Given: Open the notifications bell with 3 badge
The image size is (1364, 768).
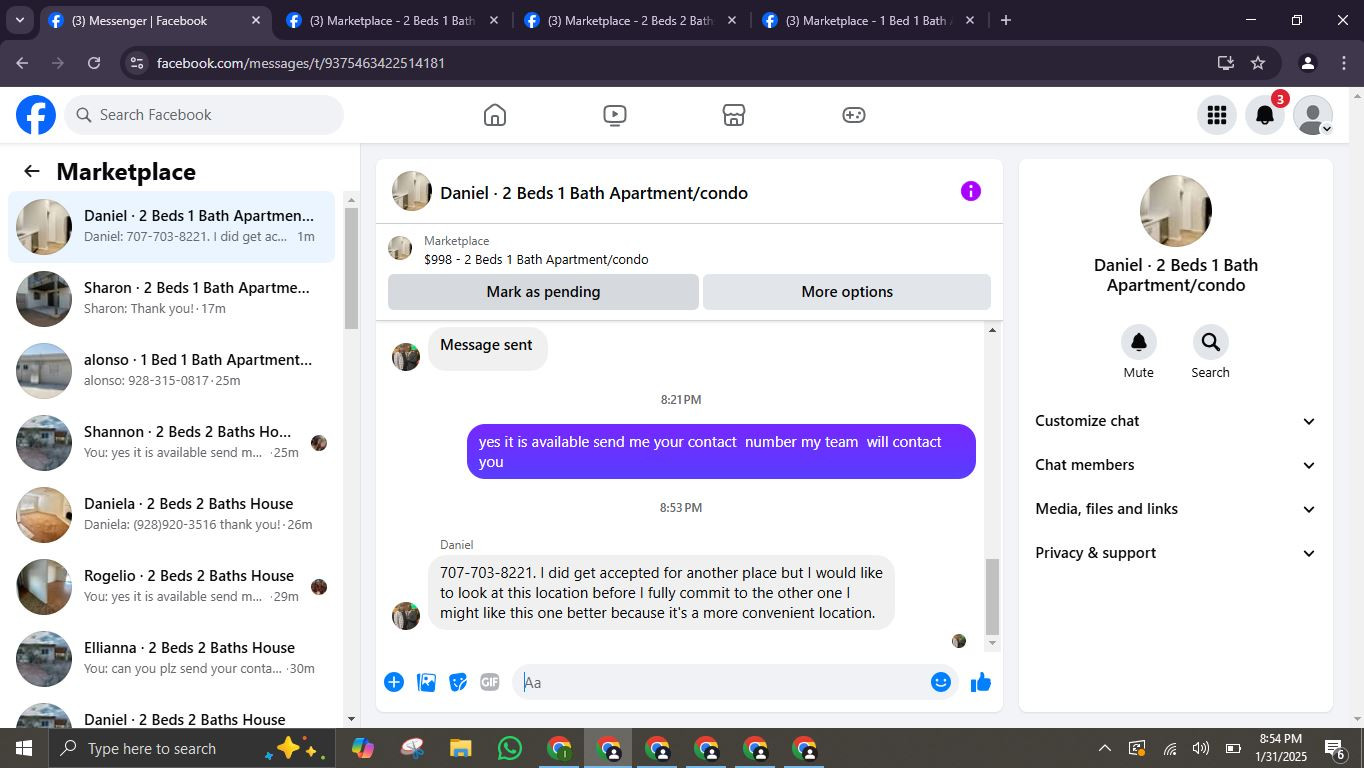Looking at the screenshot, I should [1265, 115].
